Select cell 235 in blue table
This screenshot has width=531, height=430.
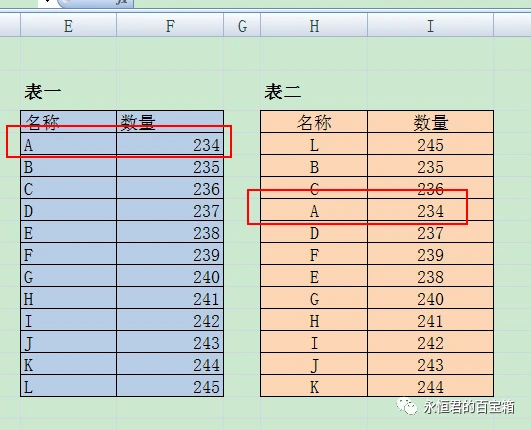point(170,166)
